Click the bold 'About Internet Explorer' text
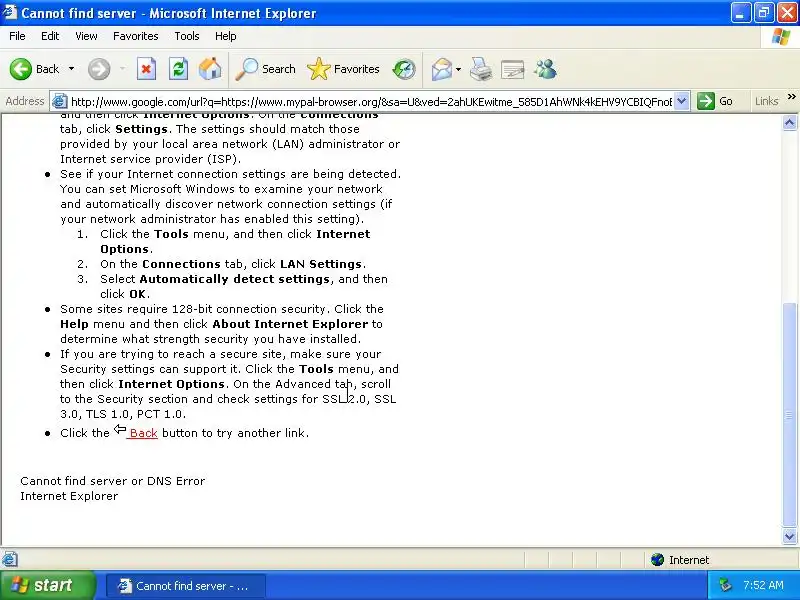Screen dimensions: 800x600 [290, 324]
